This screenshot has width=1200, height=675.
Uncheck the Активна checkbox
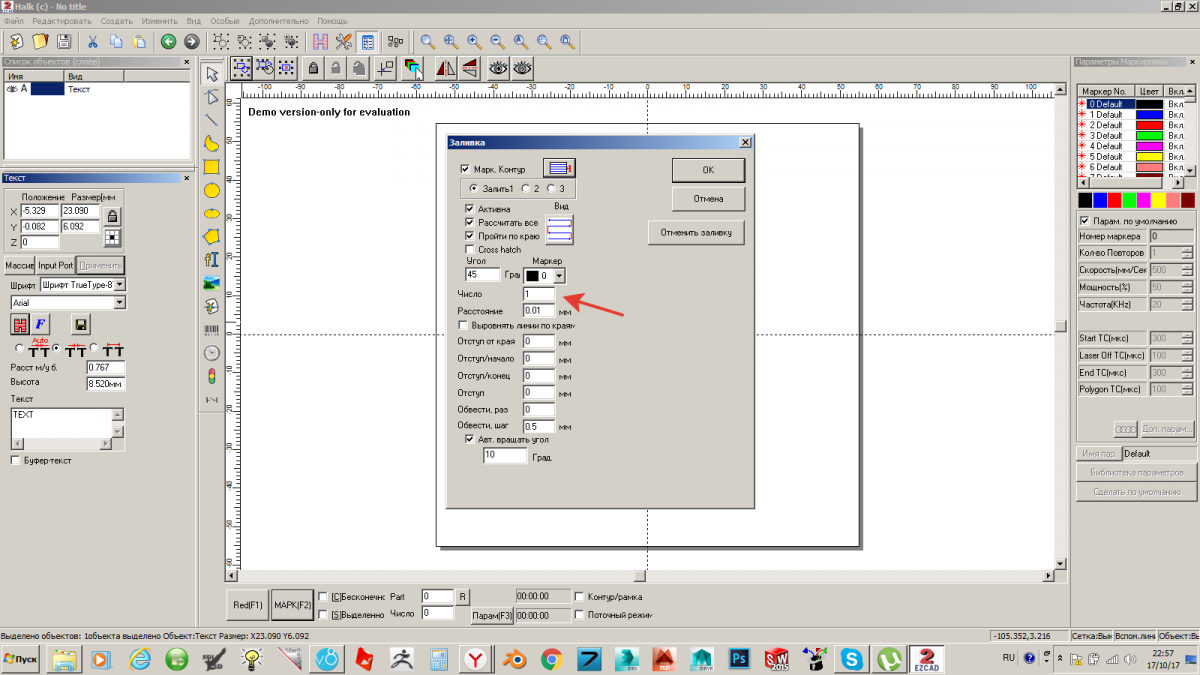(x=471, y=209)
